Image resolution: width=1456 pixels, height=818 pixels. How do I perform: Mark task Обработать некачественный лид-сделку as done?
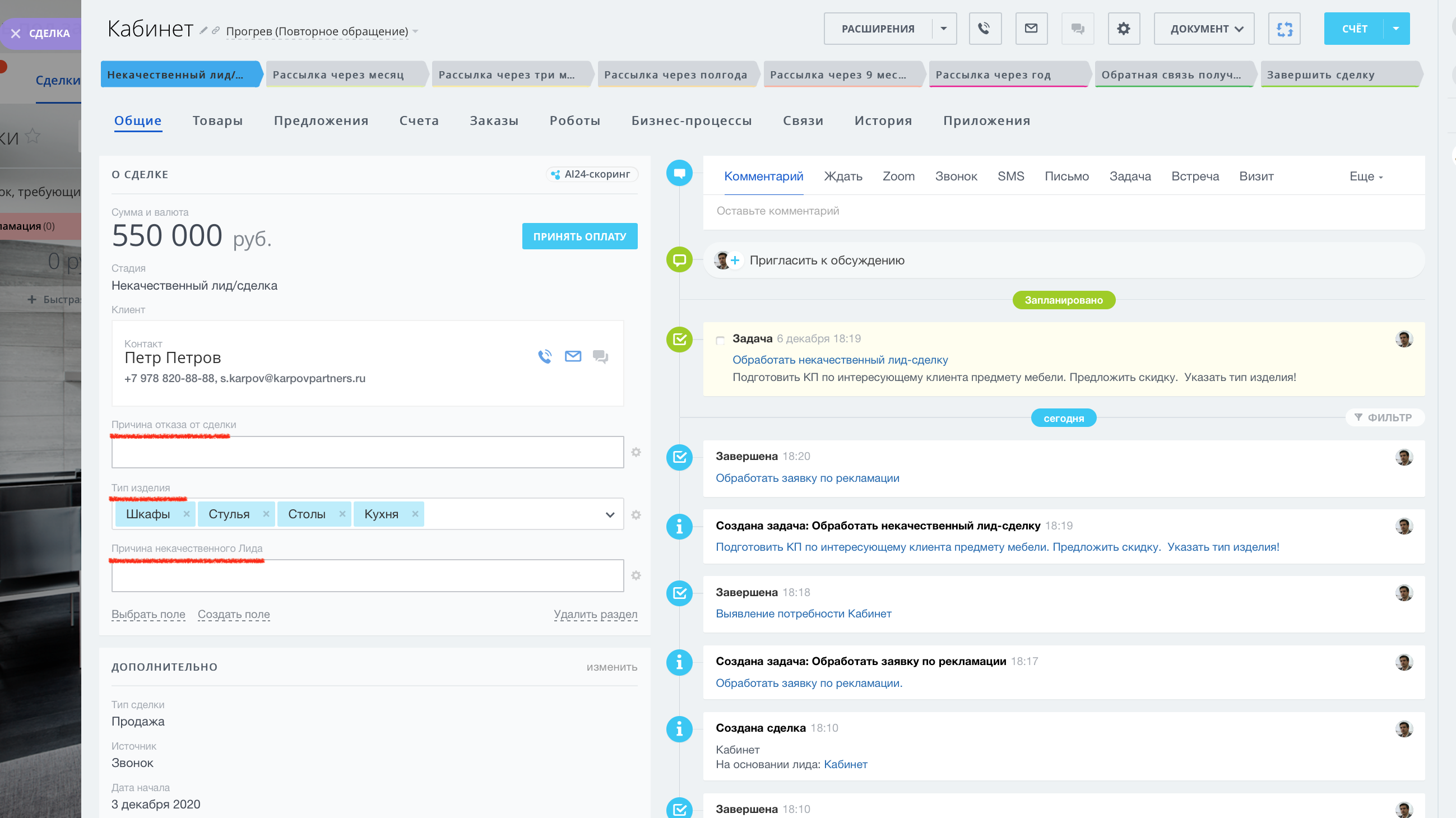pos(720,340)
